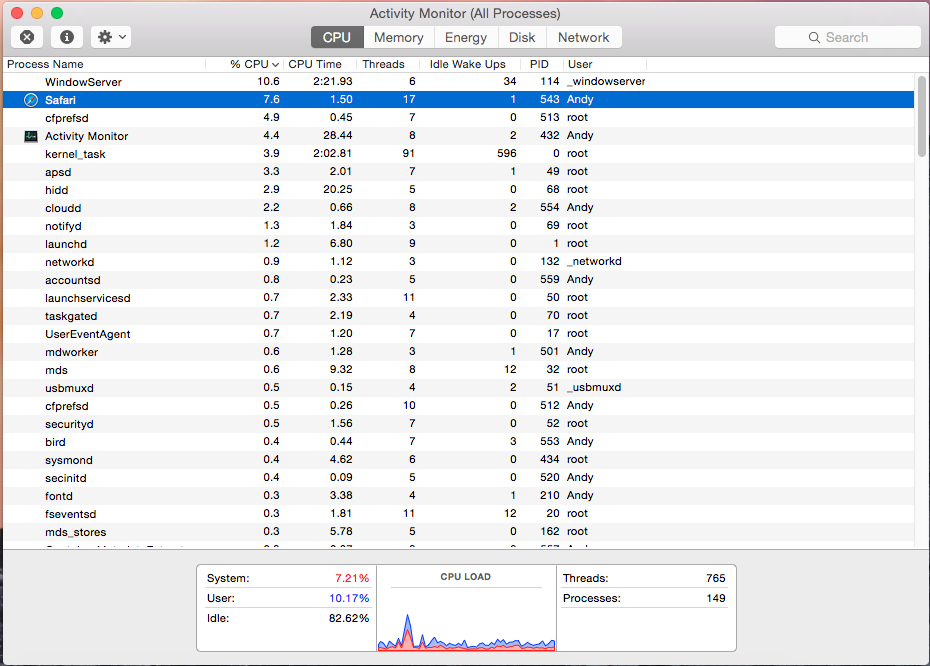Sort by User column header
Screen dimensions: 930x666
604,64
